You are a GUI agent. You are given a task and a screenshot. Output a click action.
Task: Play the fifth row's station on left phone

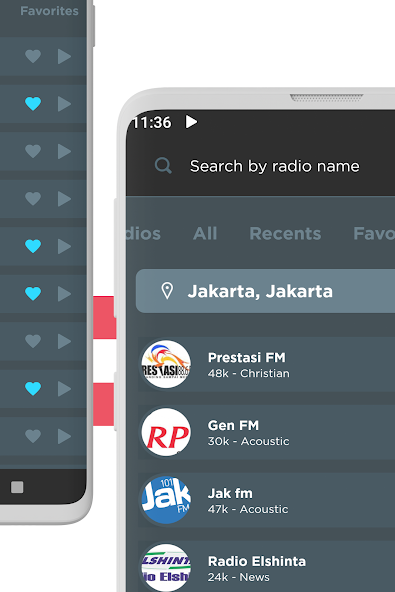pos(64,246)
